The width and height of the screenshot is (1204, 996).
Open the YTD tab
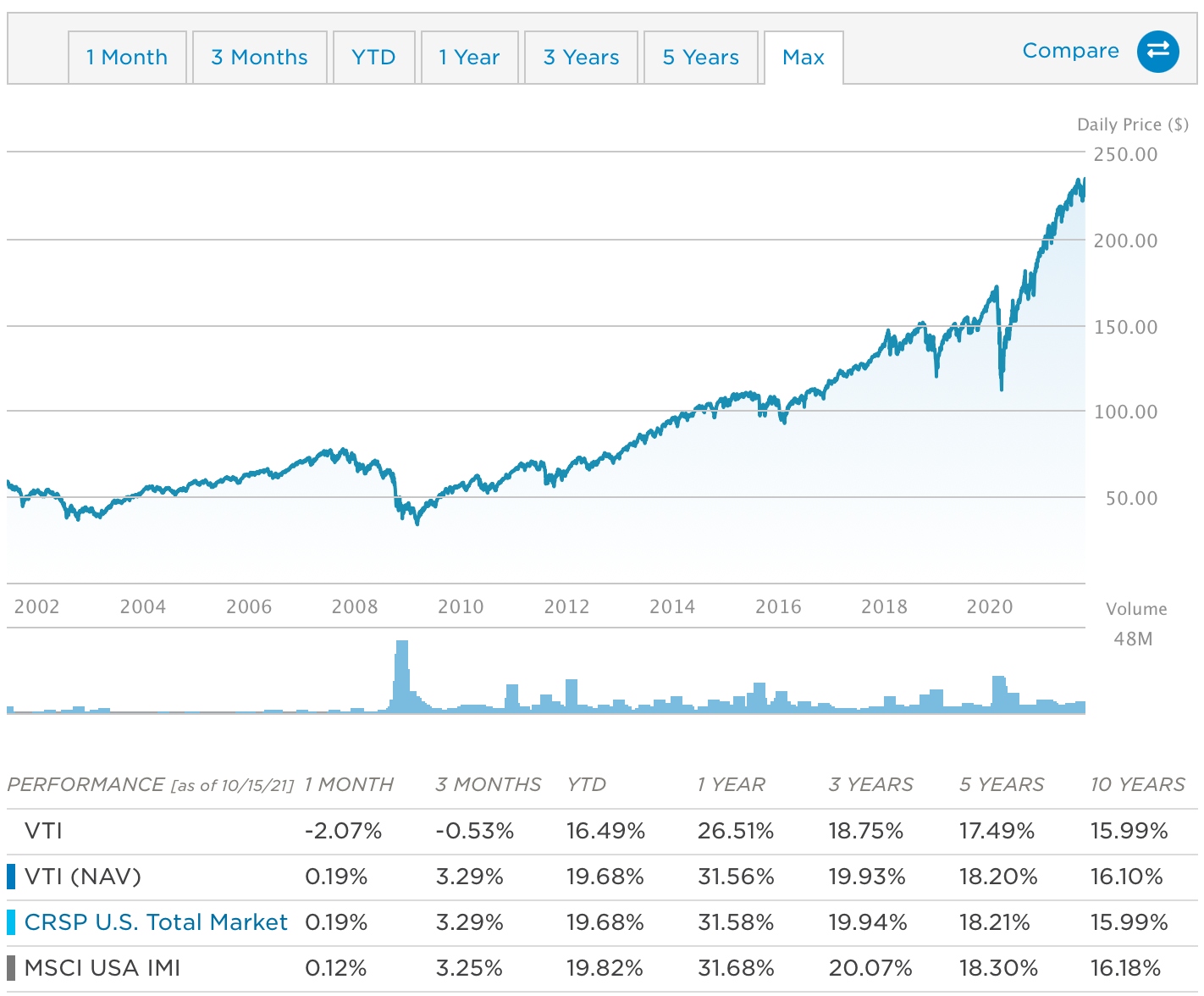click(373, 58)
